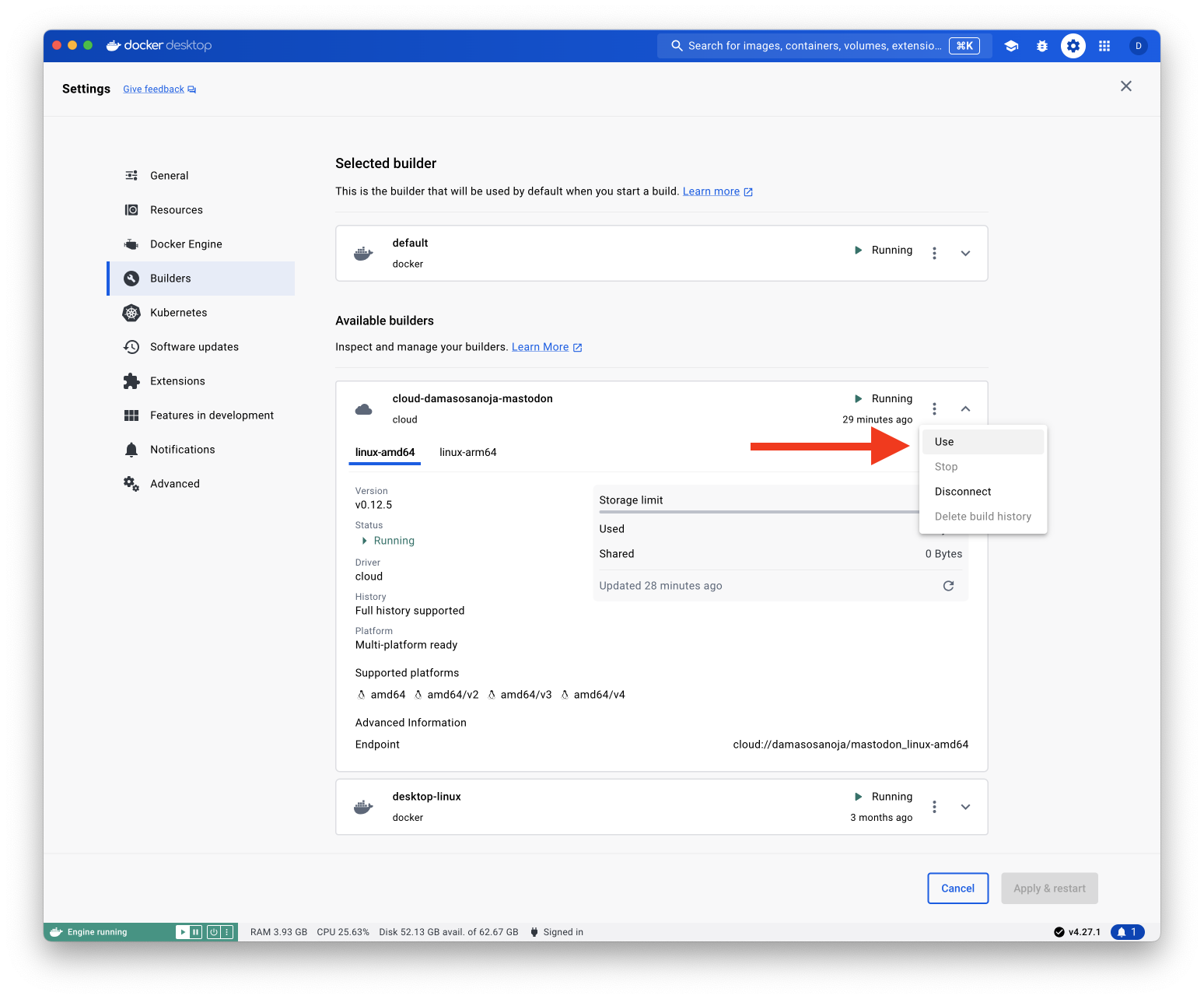Viewport: 1204px width, 999px height.
Task: Expand the default builder details
Action: click(965, 253)
